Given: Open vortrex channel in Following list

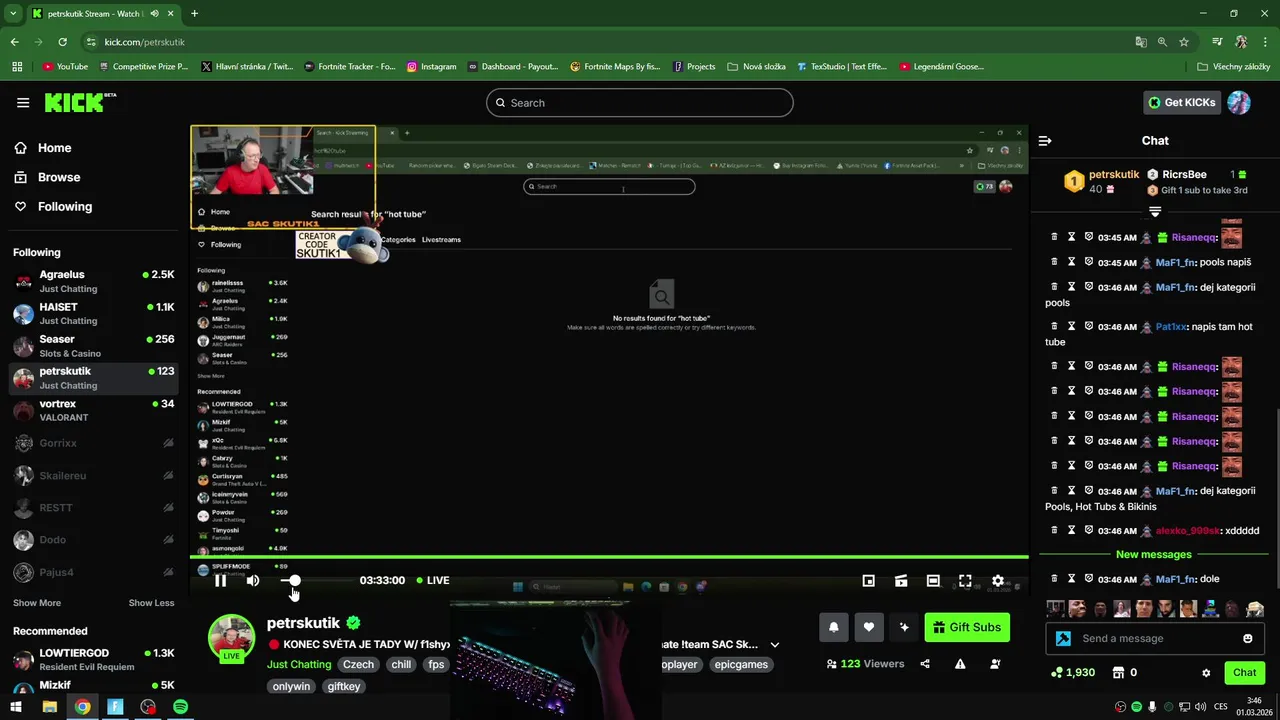Looking at the screenshot, I should (x=94, y=410).
